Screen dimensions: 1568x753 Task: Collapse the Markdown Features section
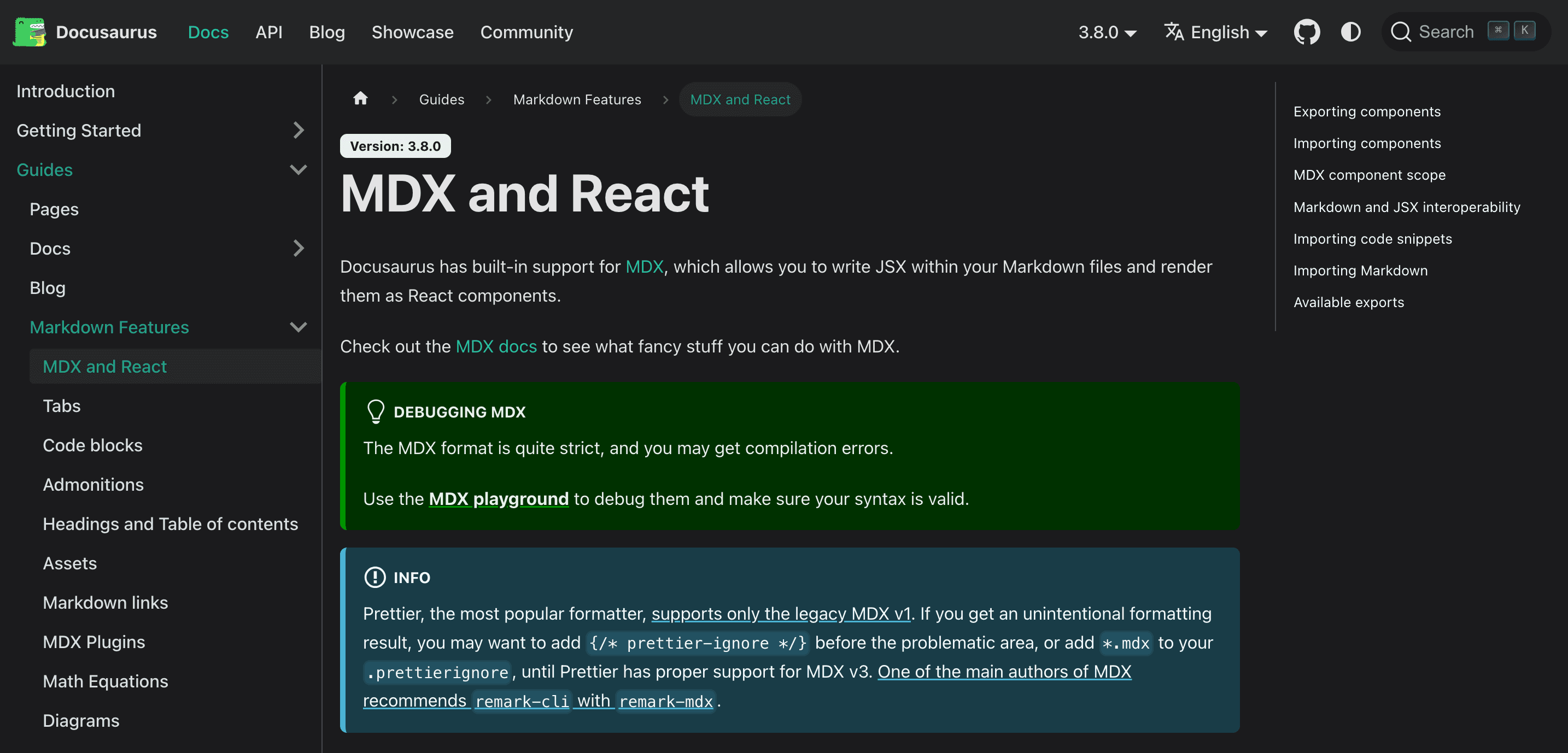[x=299, y=327]
